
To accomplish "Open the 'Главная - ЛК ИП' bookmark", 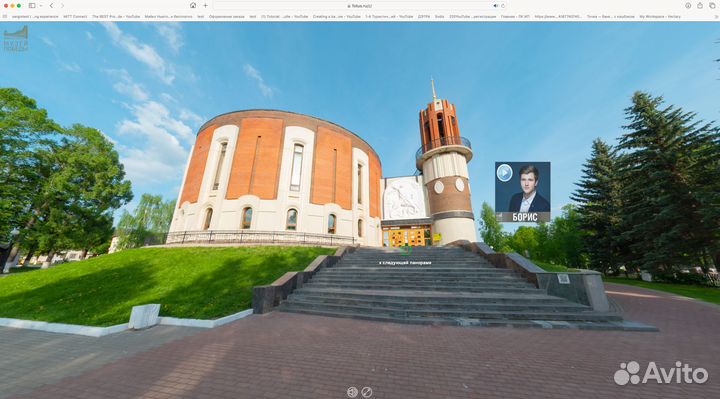I will click(515, 17).
